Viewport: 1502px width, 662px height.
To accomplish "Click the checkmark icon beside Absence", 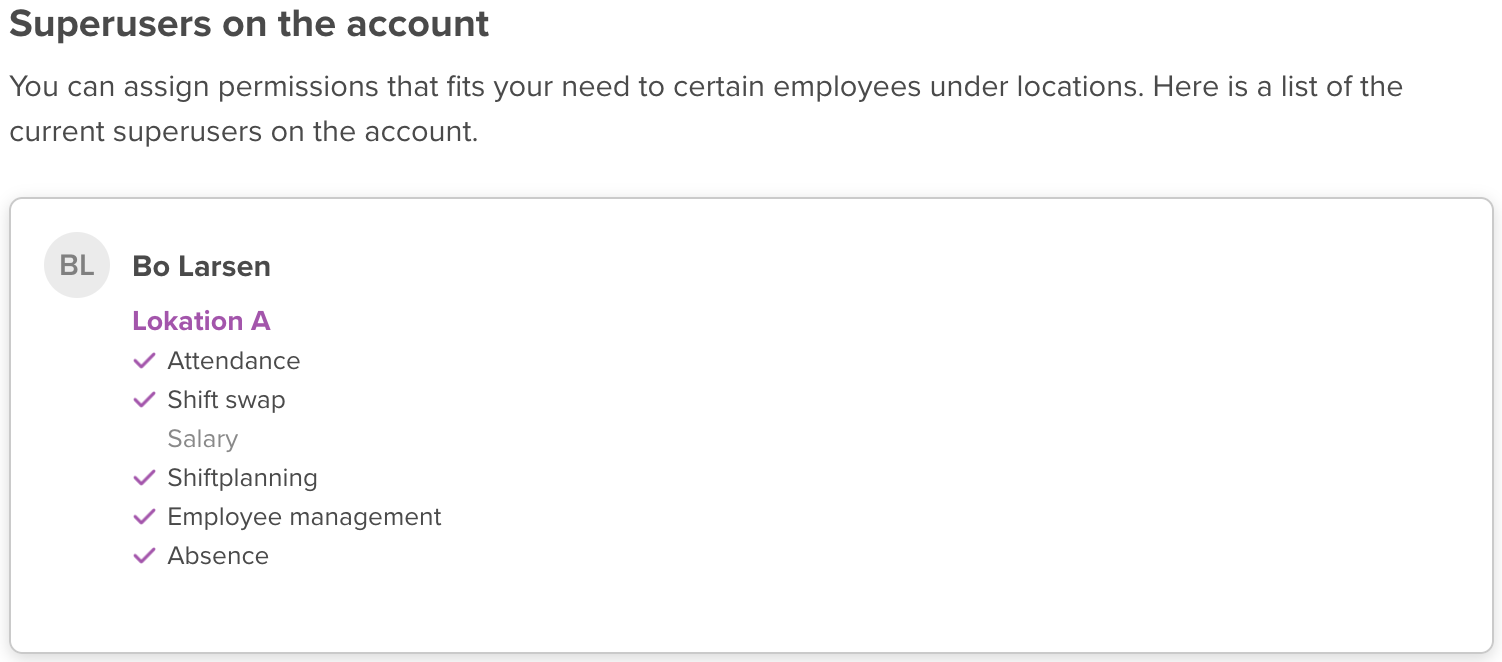I will tap(145, 555).
